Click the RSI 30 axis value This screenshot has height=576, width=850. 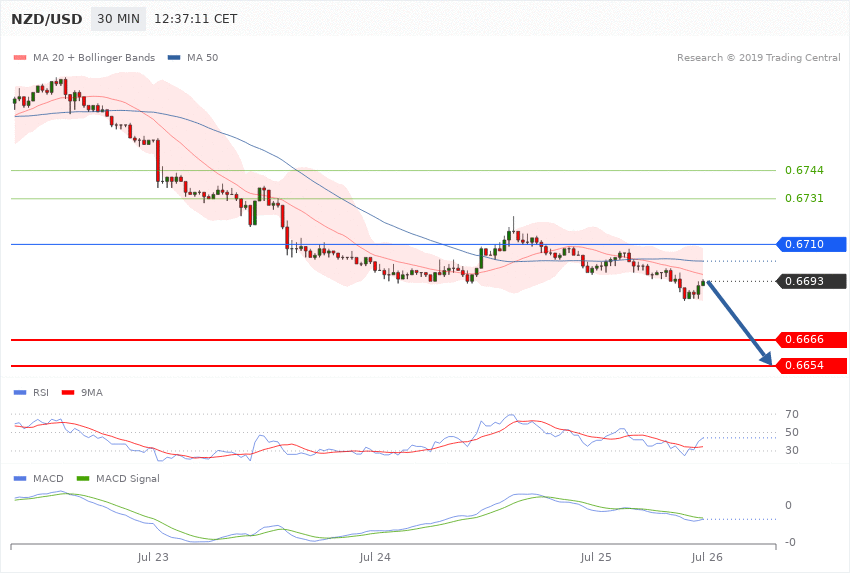791,450
